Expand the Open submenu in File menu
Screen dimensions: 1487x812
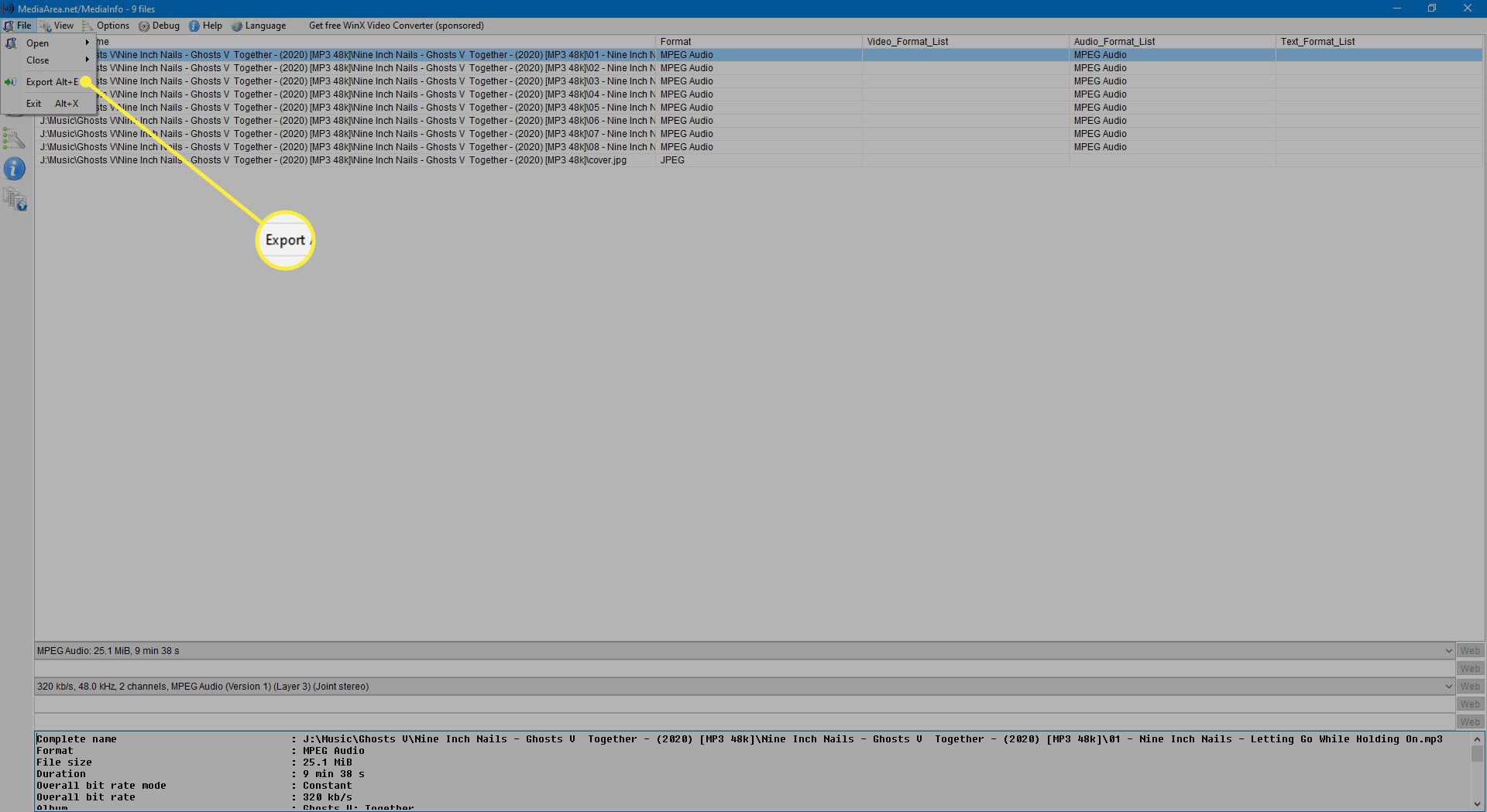coord(49,43)
